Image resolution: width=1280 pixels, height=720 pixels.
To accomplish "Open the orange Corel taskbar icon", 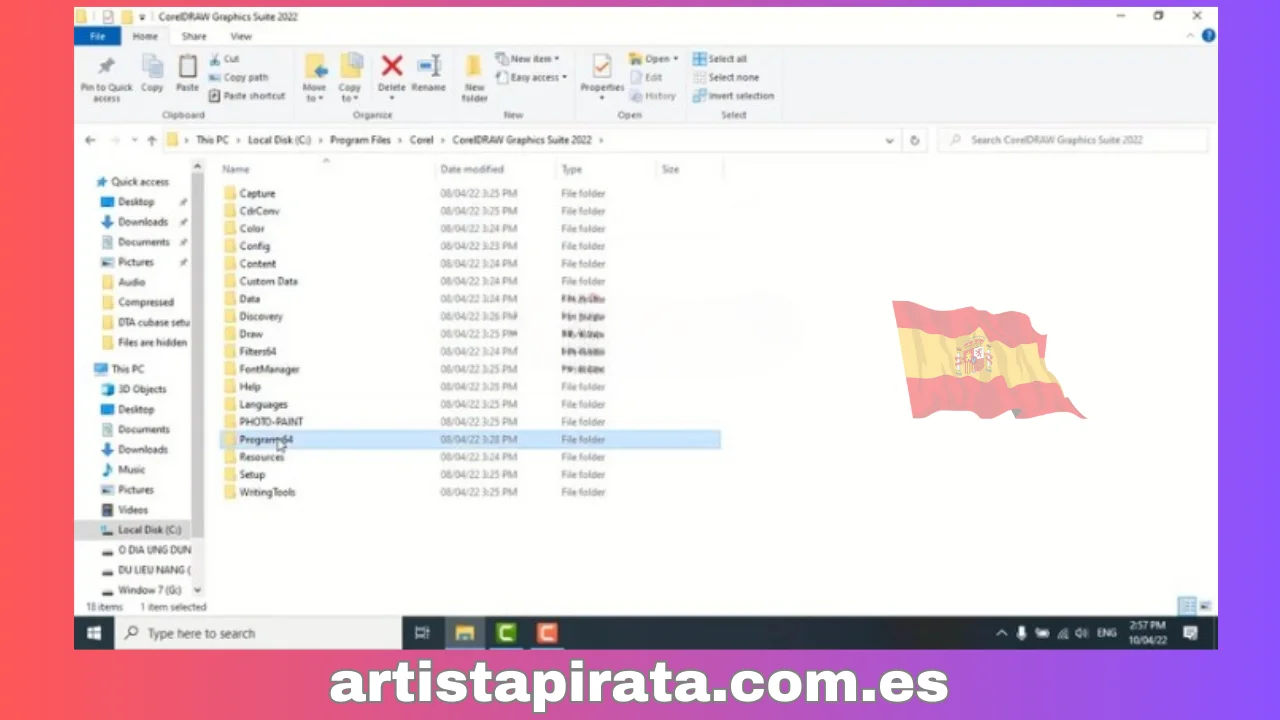I will pyautogui.click(x=546, y=633).
